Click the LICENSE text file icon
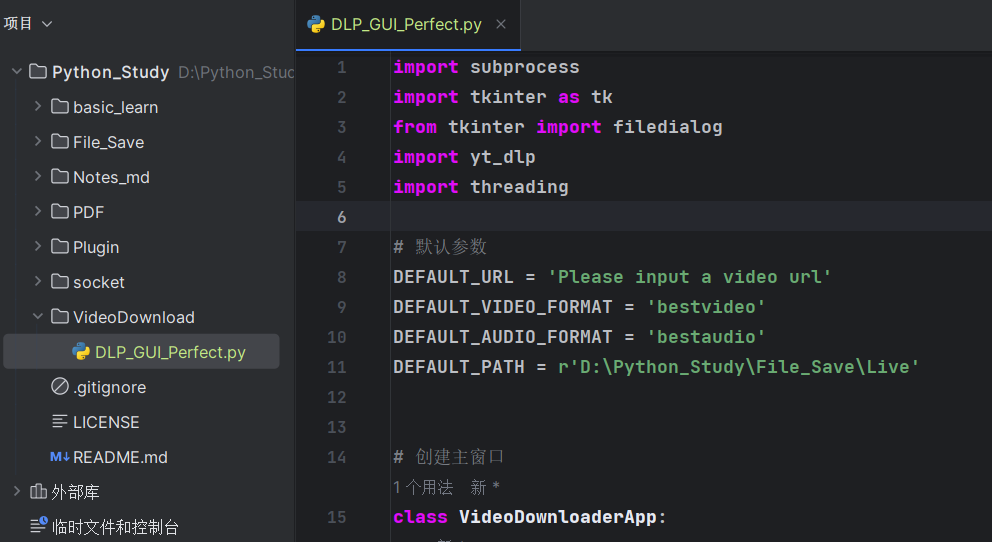Image resolution: width=992 pixels, height=542 pixels. coord(59,421)
